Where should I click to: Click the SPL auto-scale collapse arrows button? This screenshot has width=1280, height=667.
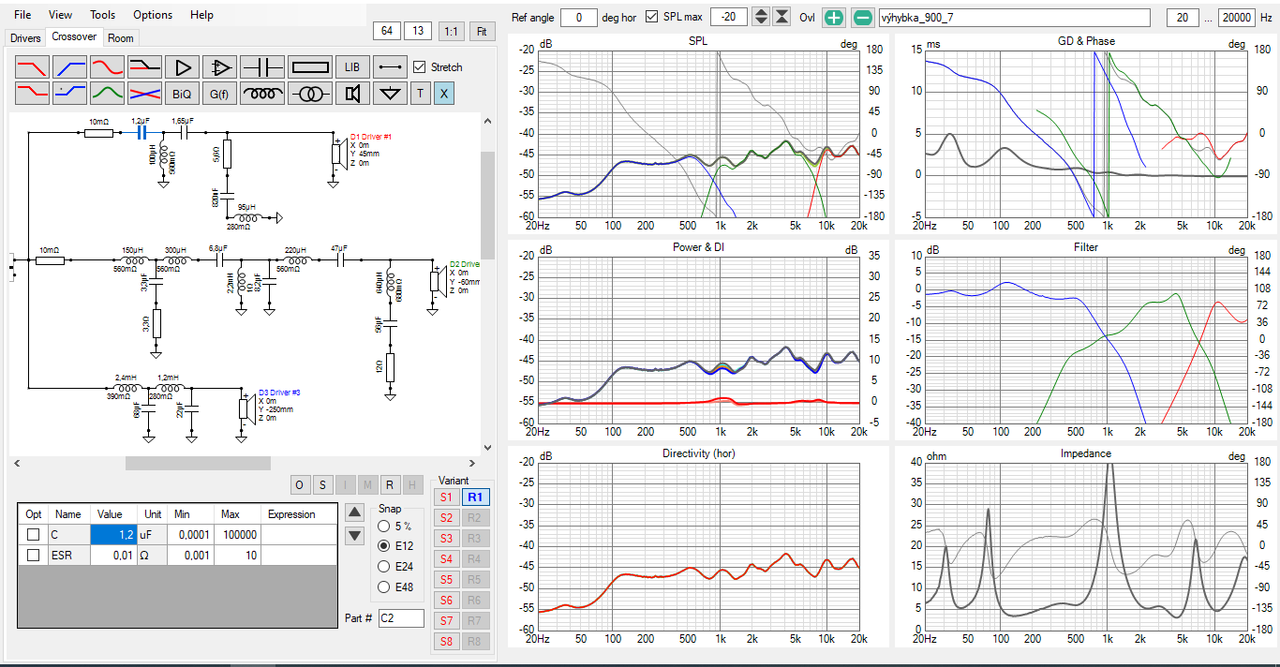pyautogui.click(x=782, y=17)
